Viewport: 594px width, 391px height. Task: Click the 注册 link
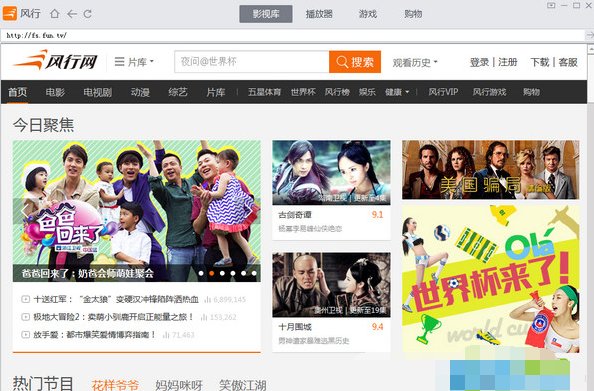(x=508, y=62)
